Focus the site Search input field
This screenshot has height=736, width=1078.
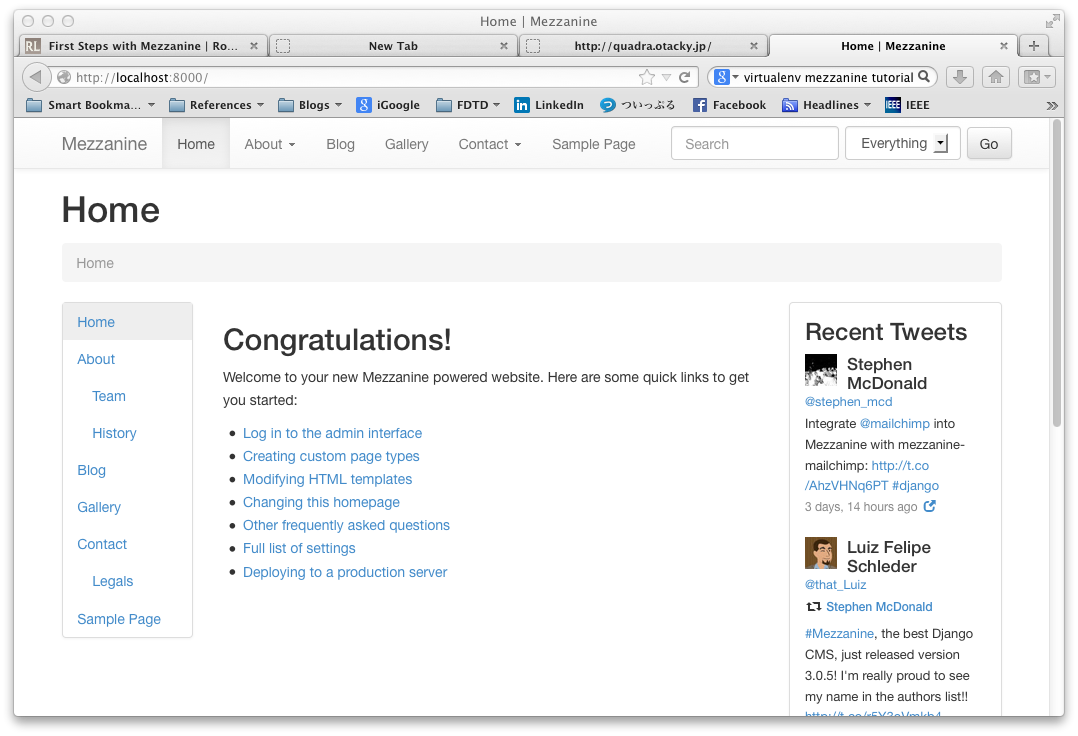point(754,144)
